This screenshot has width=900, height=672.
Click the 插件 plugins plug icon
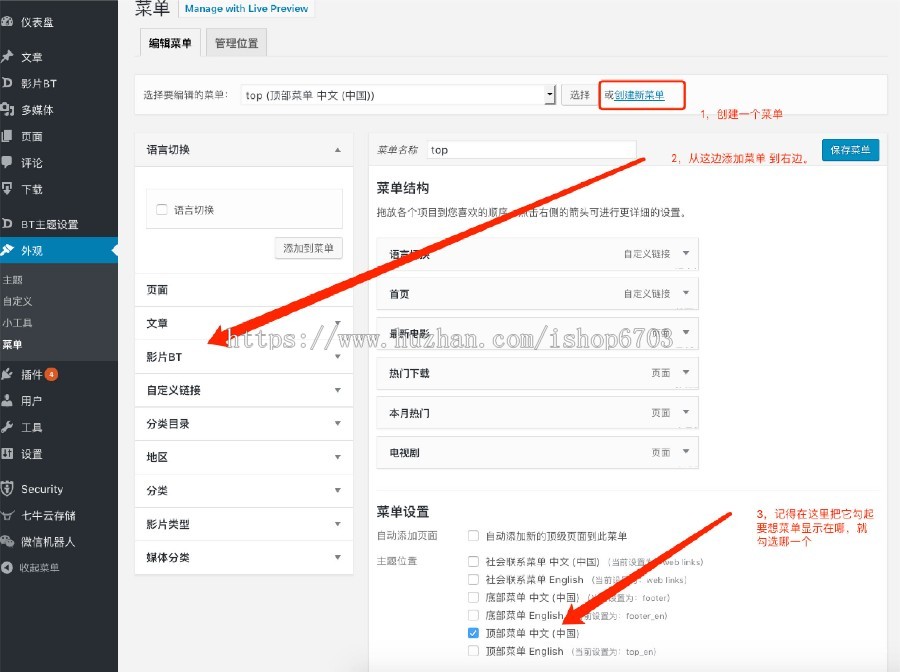click(x=7, y=374)
